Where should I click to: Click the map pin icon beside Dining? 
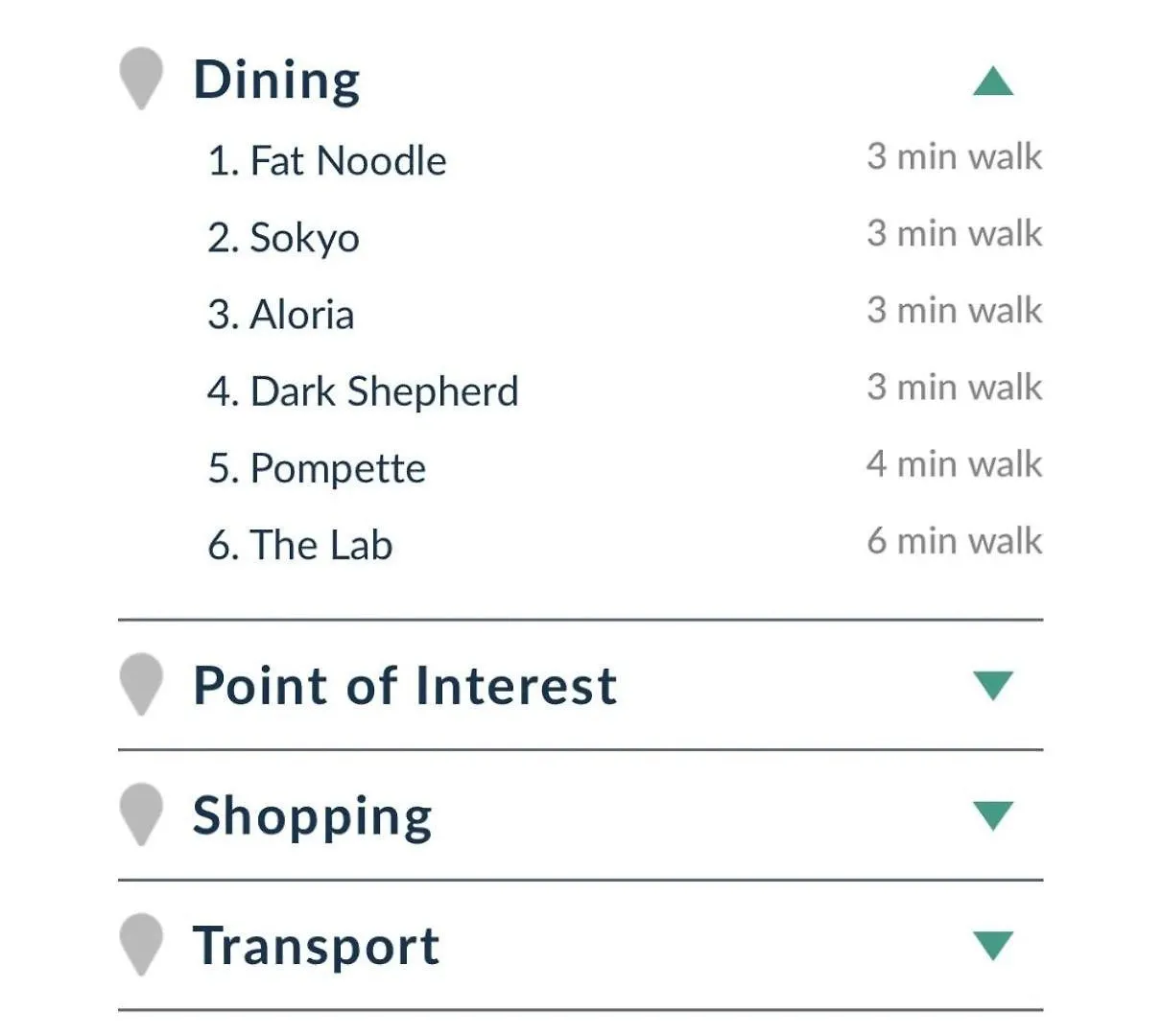(x=141, y=79)
